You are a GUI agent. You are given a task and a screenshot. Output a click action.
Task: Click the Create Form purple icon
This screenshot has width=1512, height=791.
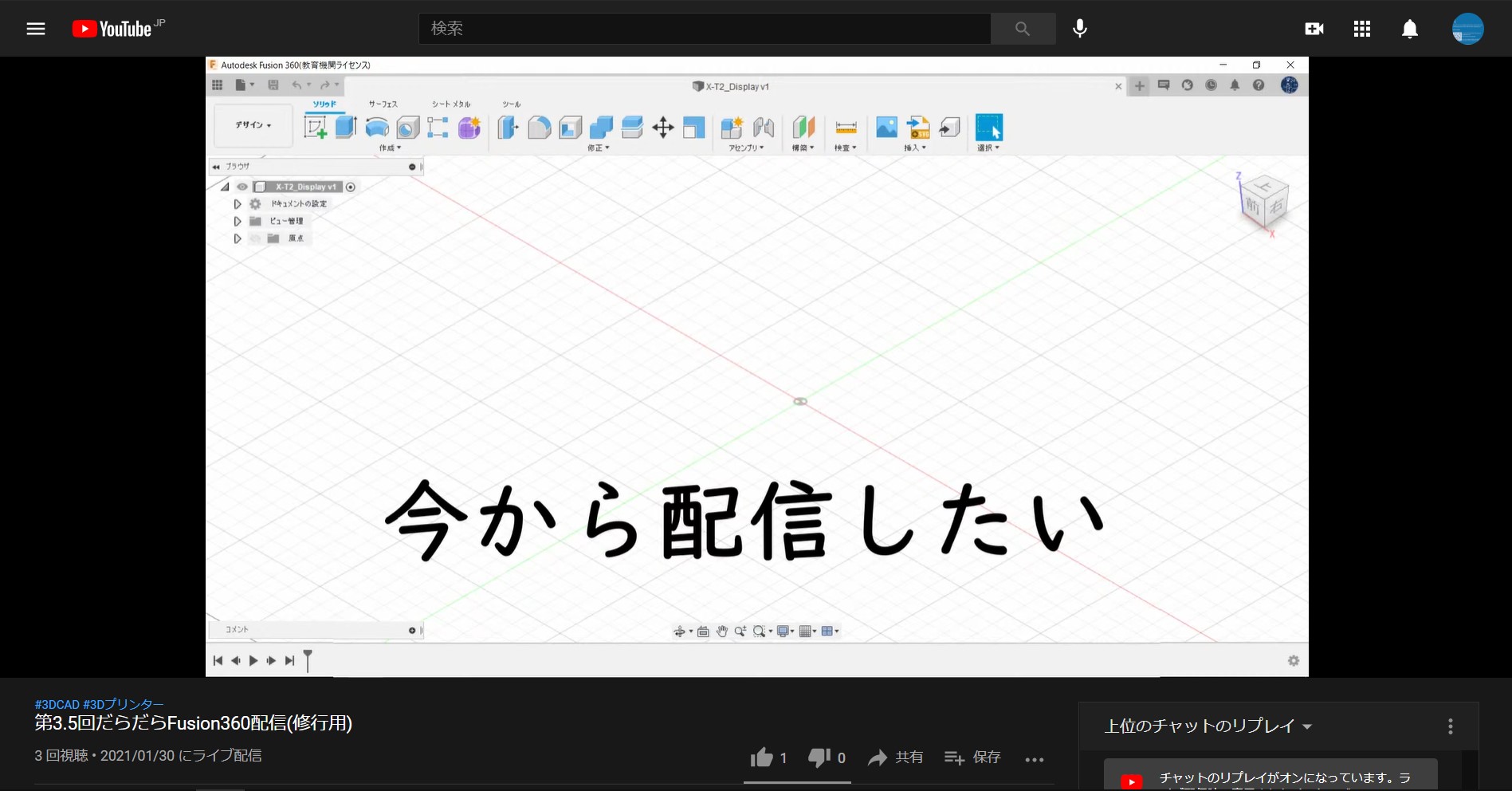point(469,128)
